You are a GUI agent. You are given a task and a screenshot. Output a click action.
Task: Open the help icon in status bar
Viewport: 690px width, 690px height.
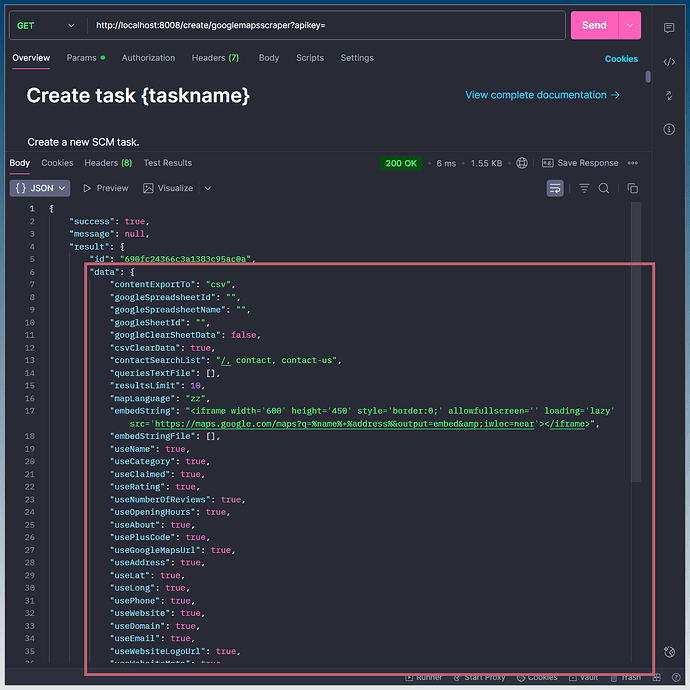point(669,653)
